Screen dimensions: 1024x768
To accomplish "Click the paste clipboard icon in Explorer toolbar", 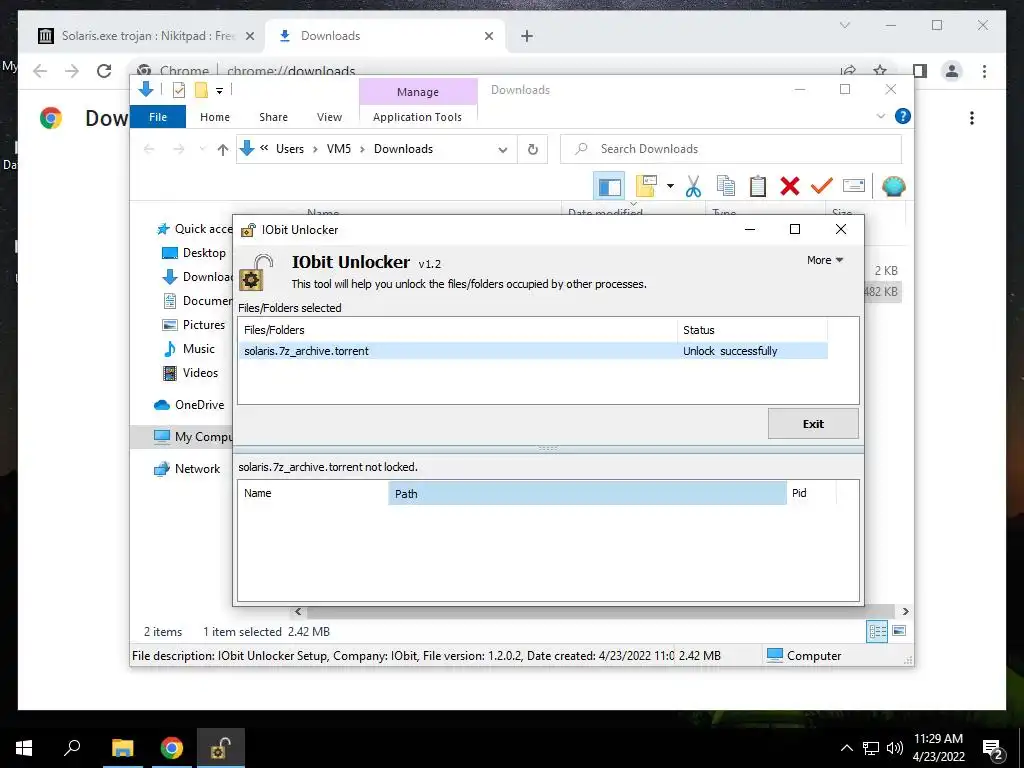I will (x=758, y=186).
